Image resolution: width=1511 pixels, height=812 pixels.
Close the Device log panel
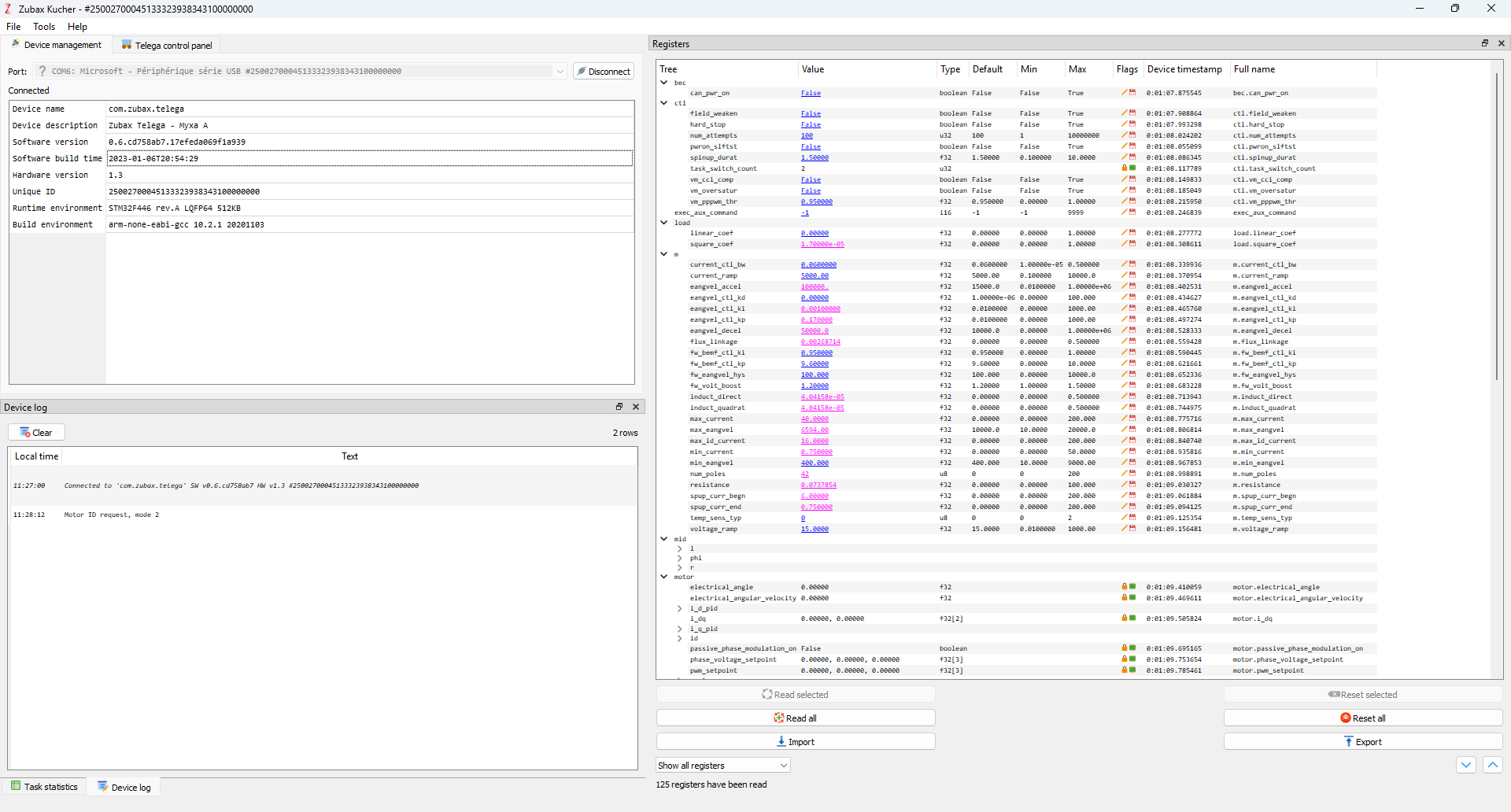[x=636, y=407]
